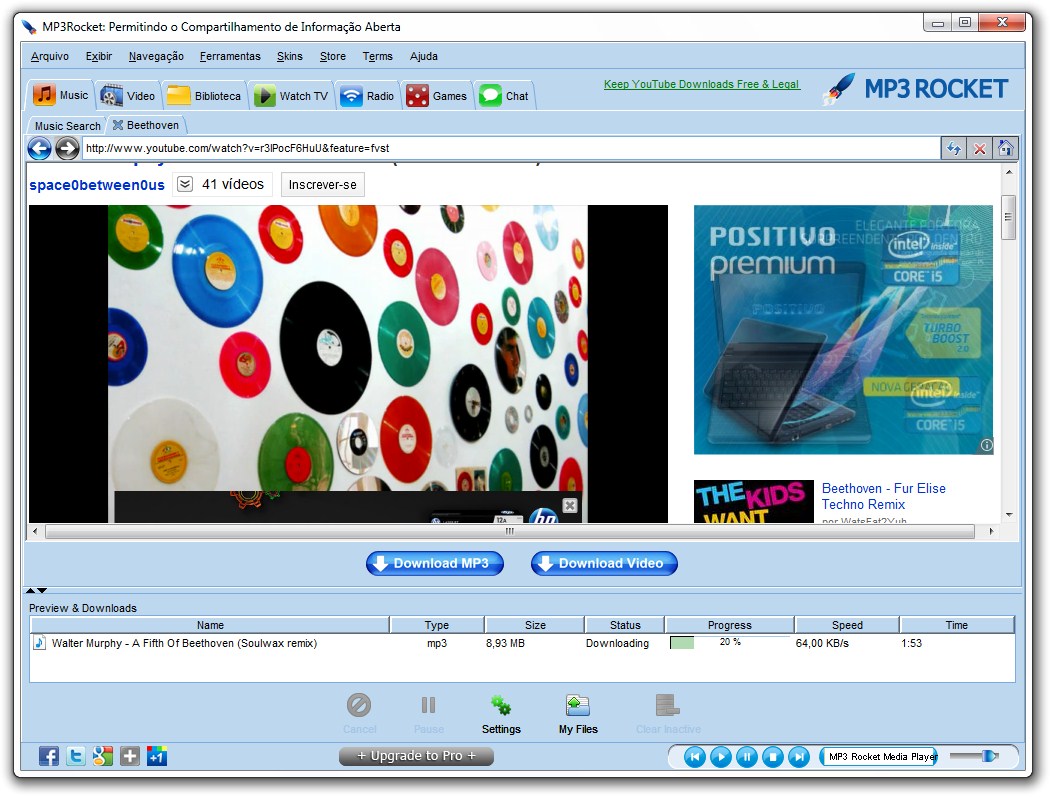
Task: Open the Skins menu
Action: point(290,56)
